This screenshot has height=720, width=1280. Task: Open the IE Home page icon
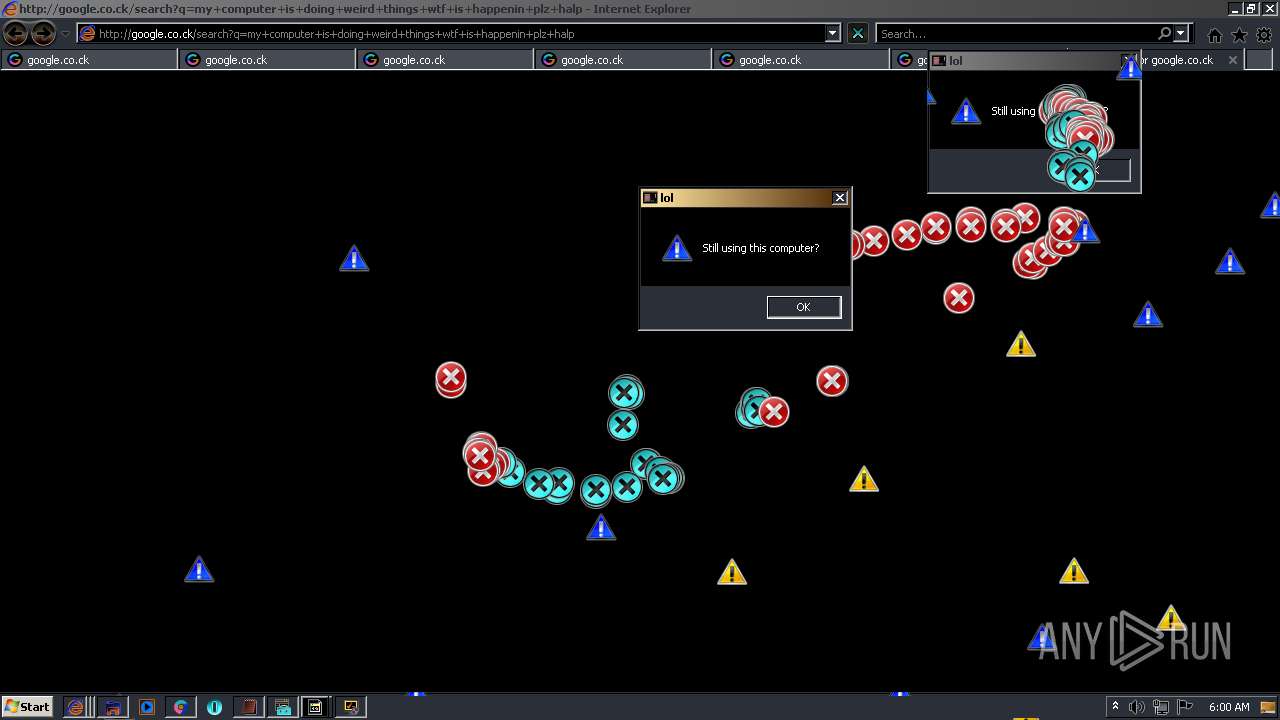(x=1214, y=35)
